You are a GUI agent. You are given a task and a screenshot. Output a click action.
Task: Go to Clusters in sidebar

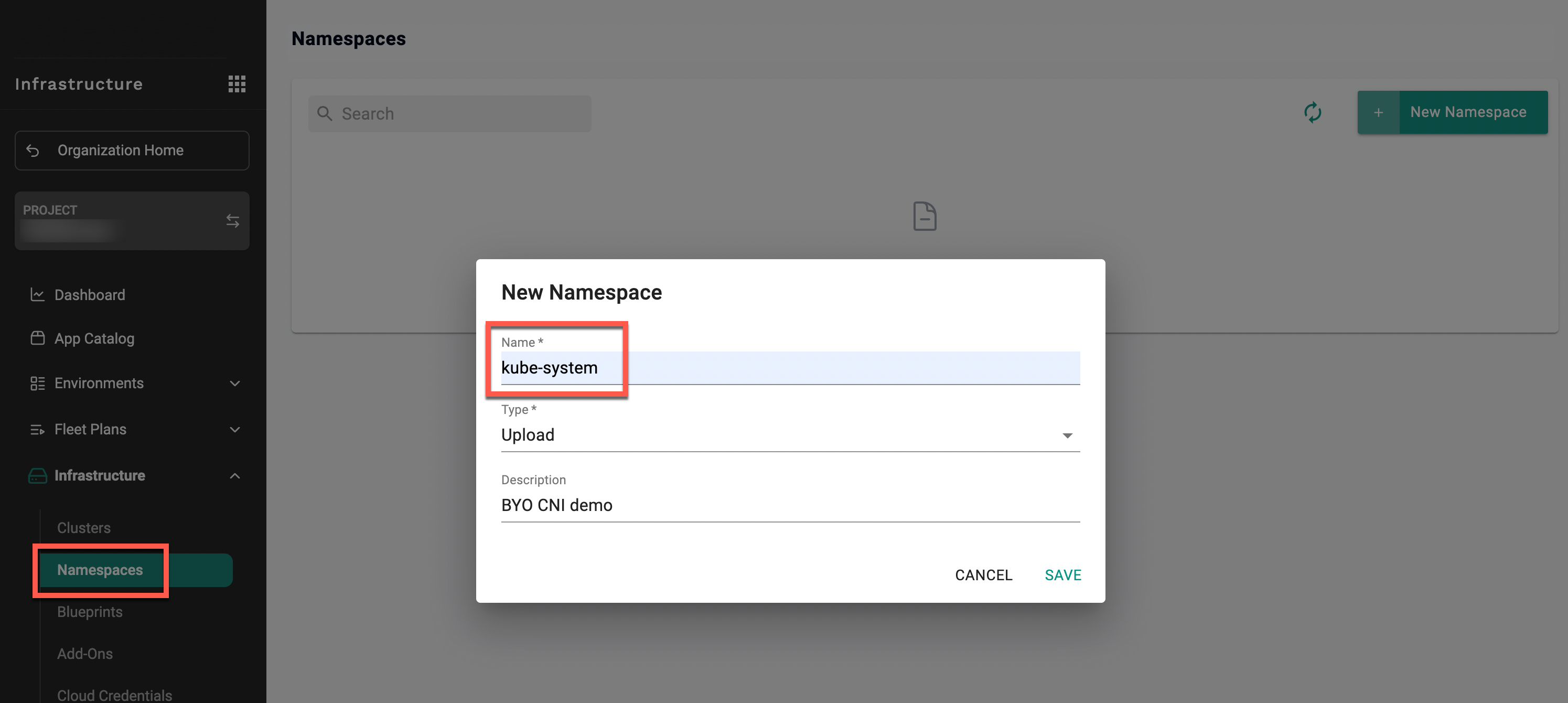(84, 528)
